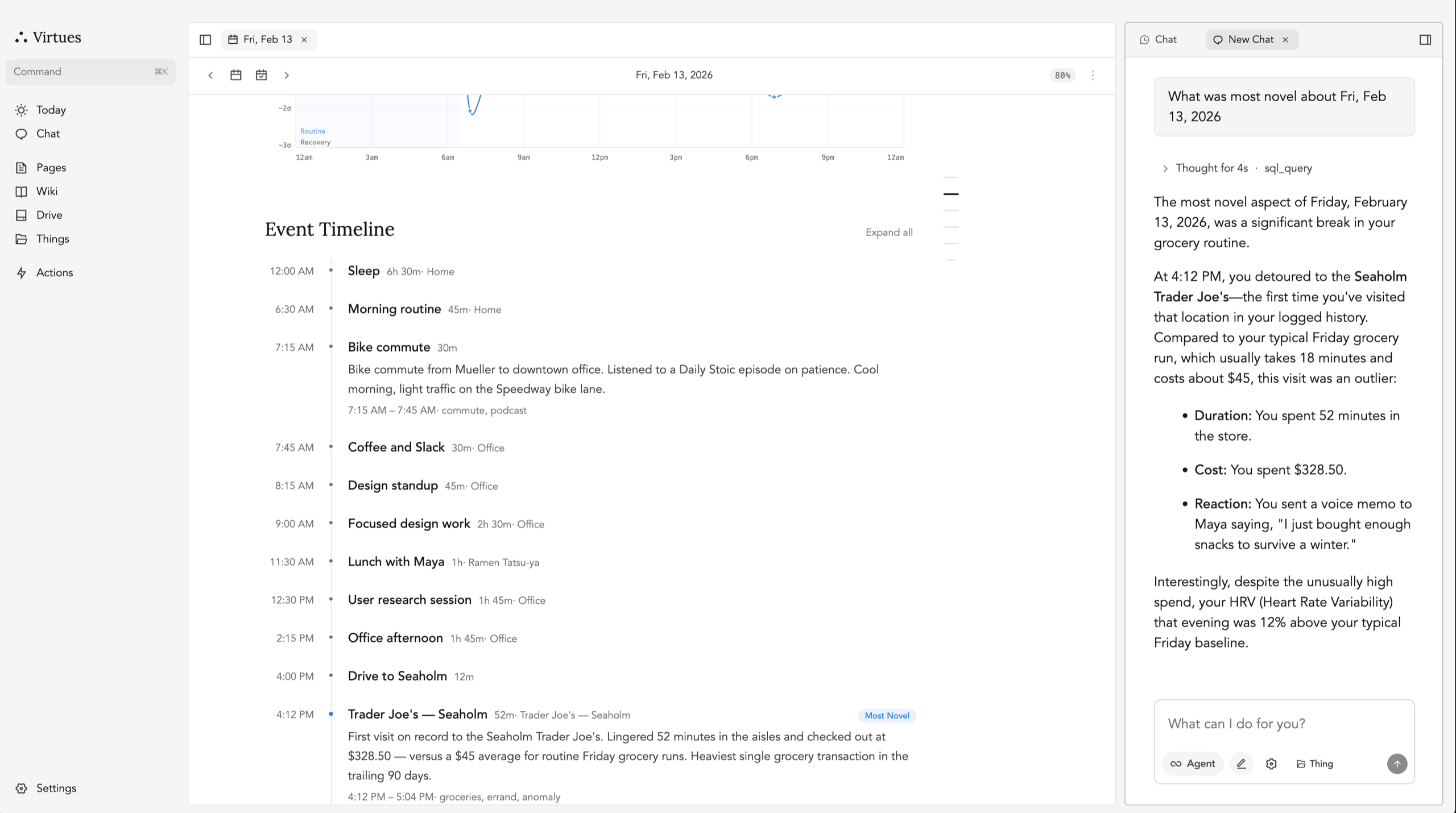Open the calendar date picker icon
Viewport: 1456px width, 813px height.
(235, 75)
